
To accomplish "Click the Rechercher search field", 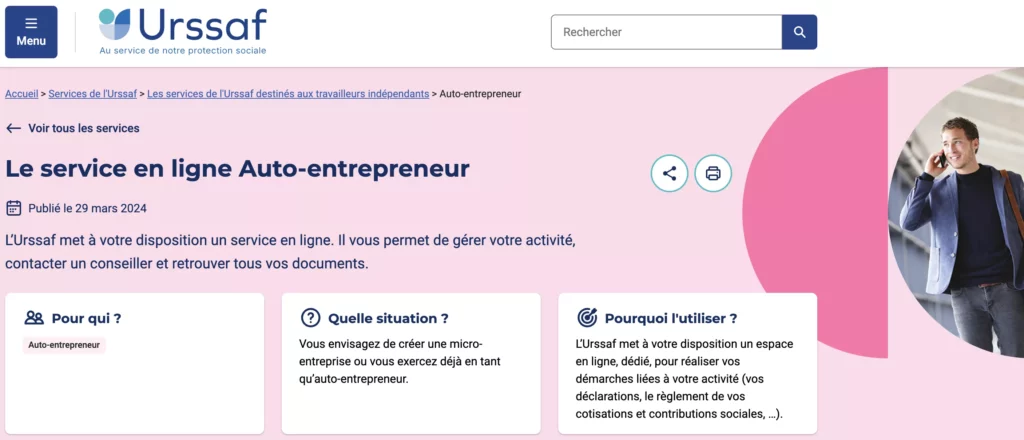I will (666, 32).
